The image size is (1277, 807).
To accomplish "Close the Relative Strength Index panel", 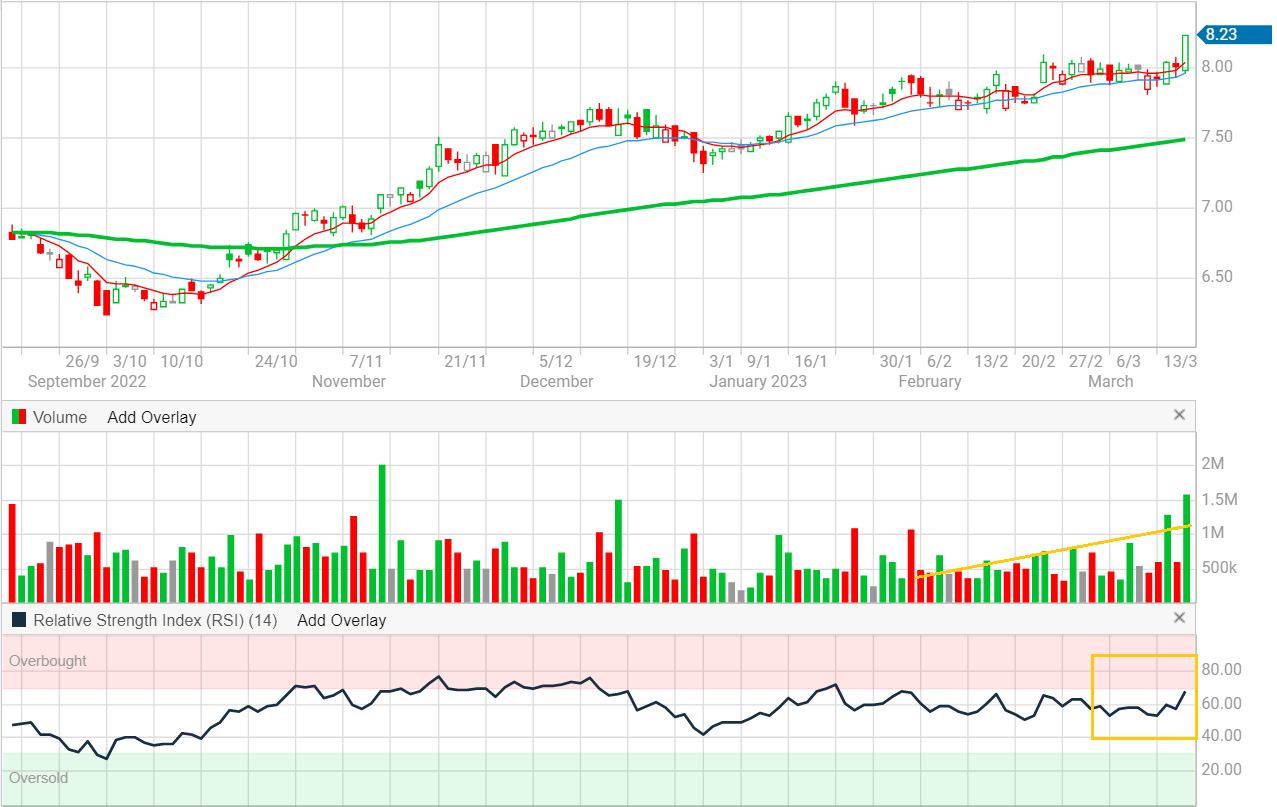I will click(1179, 618).
